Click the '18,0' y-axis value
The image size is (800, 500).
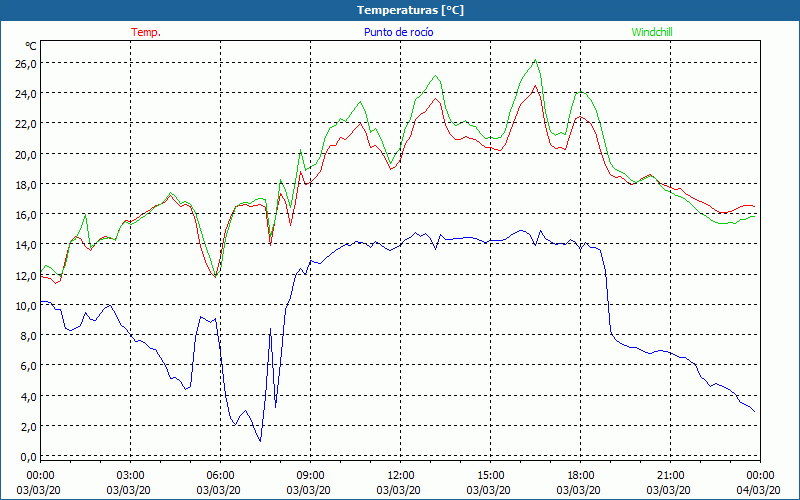(26, 185)
